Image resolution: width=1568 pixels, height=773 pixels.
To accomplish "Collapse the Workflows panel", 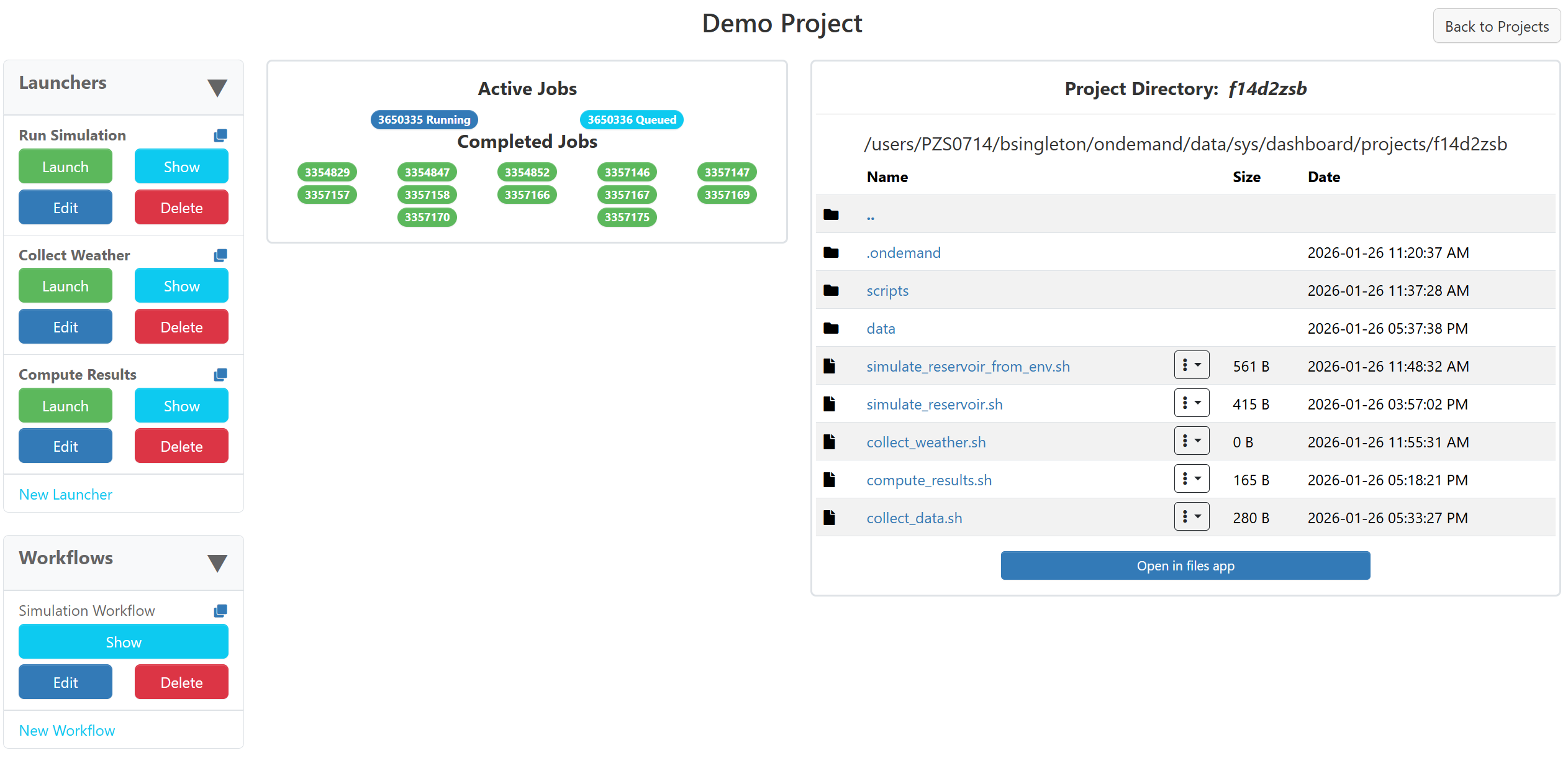I will pos(217,563).
